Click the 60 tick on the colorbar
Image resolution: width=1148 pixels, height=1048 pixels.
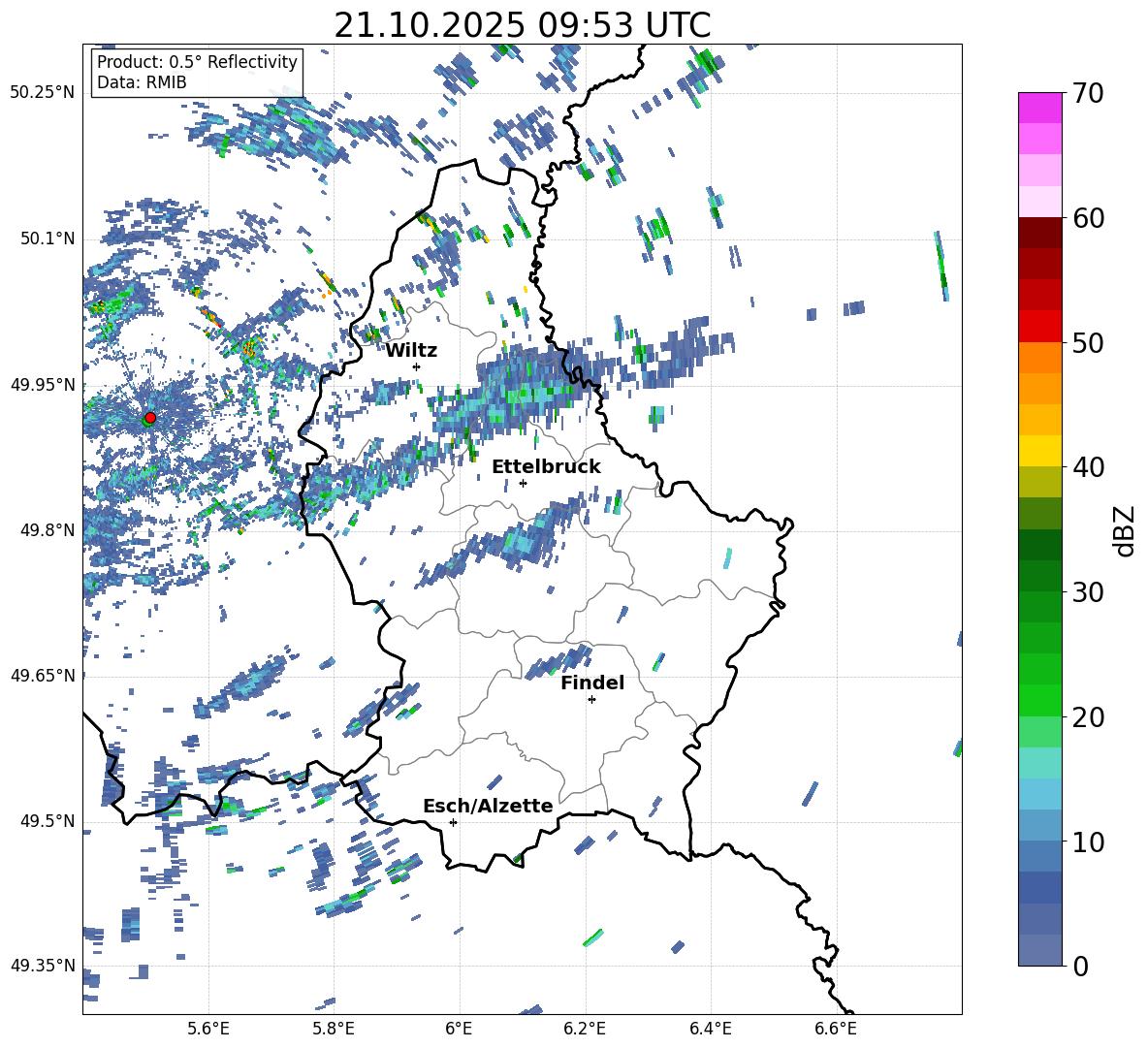tap(1088, 218)
